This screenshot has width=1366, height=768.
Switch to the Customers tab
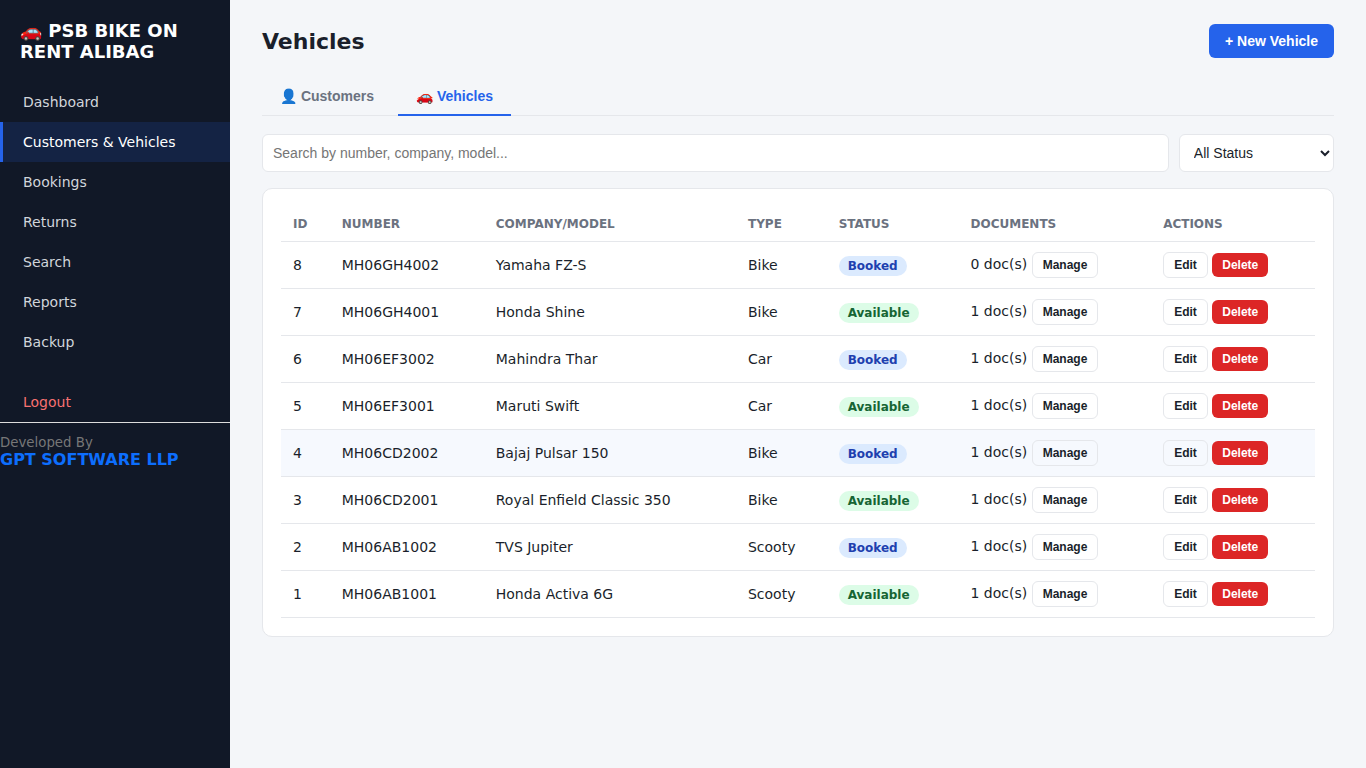[327, 96]
